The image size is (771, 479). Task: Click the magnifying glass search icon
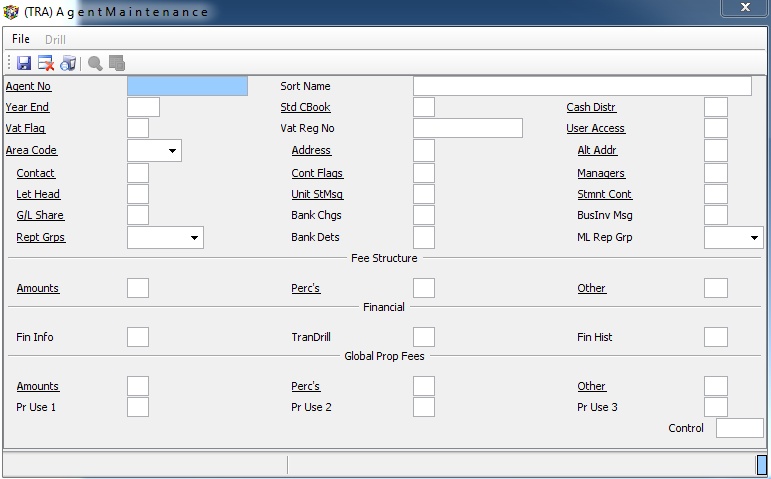(95, 63)
